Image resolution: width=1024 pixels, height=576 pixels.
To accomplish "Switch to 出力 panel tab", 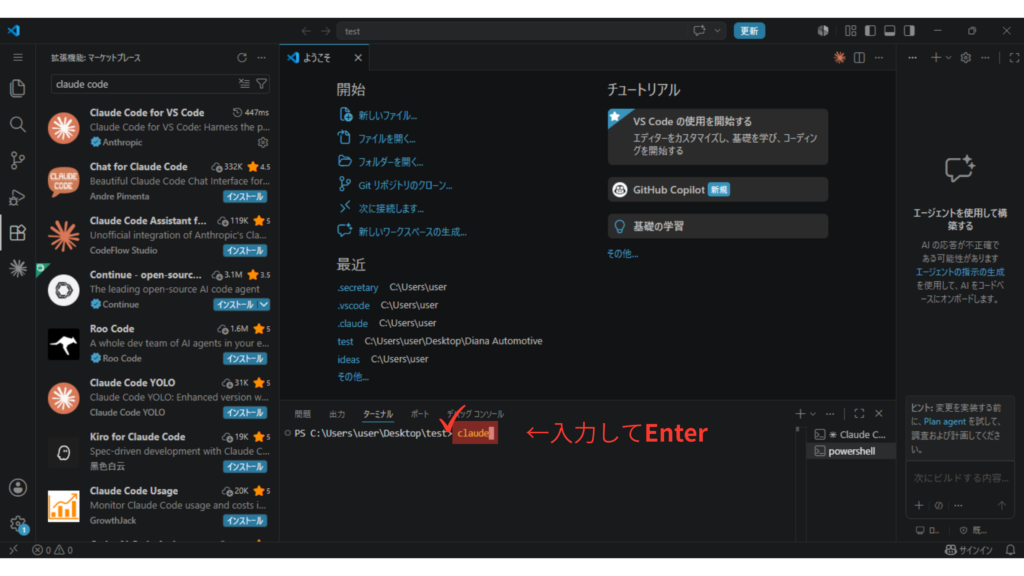I will 337,414.
